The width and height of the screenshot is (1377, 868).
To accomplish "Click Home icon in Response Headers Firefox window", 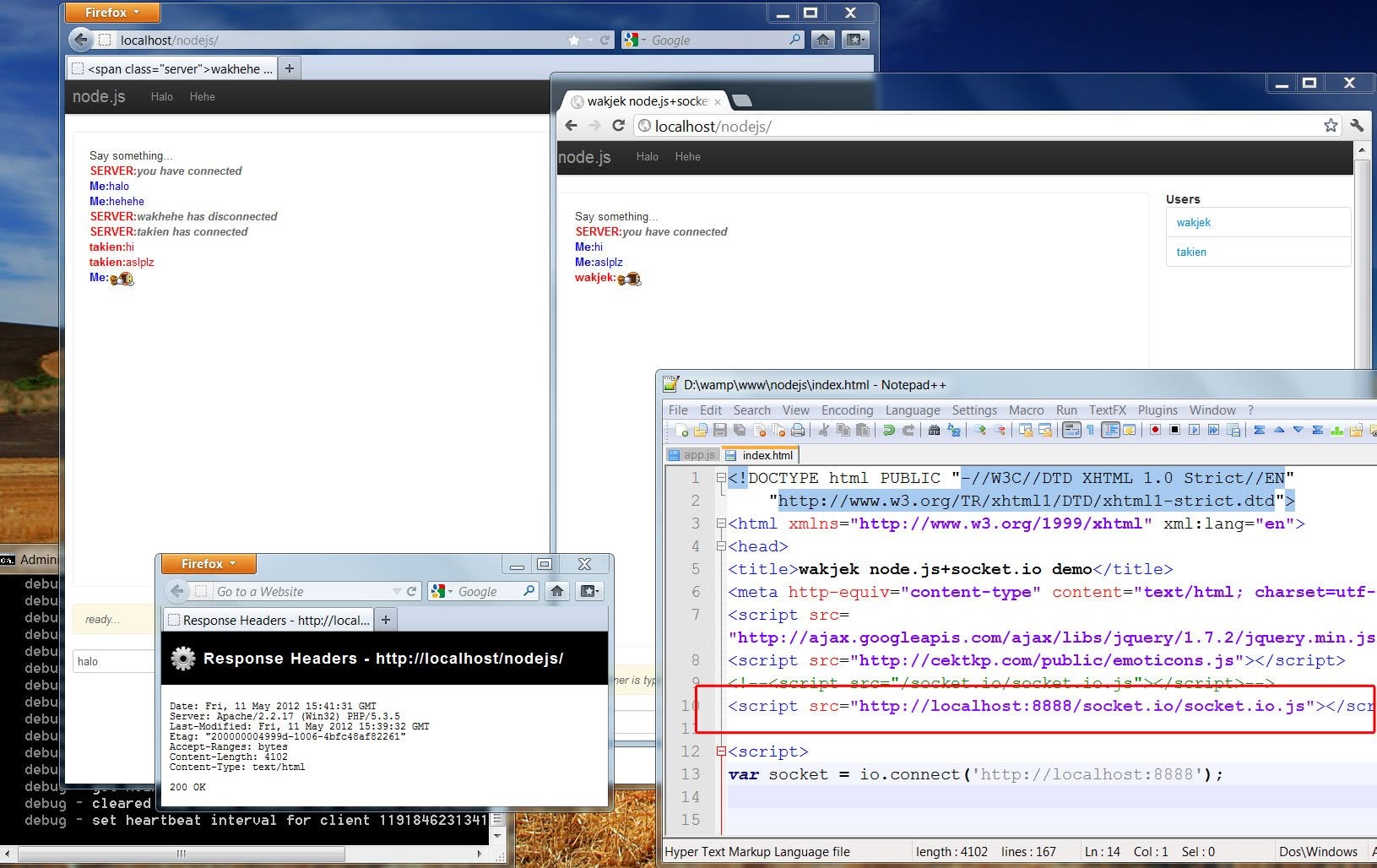I will (557, 591).
